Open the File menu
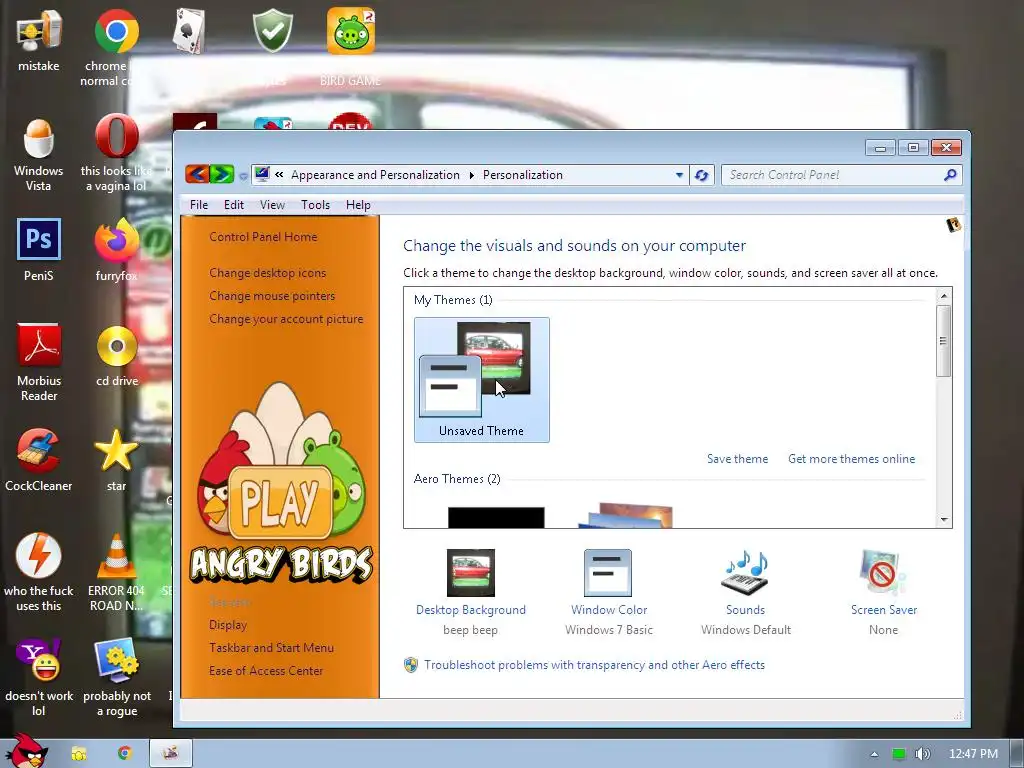 (199, 205)
